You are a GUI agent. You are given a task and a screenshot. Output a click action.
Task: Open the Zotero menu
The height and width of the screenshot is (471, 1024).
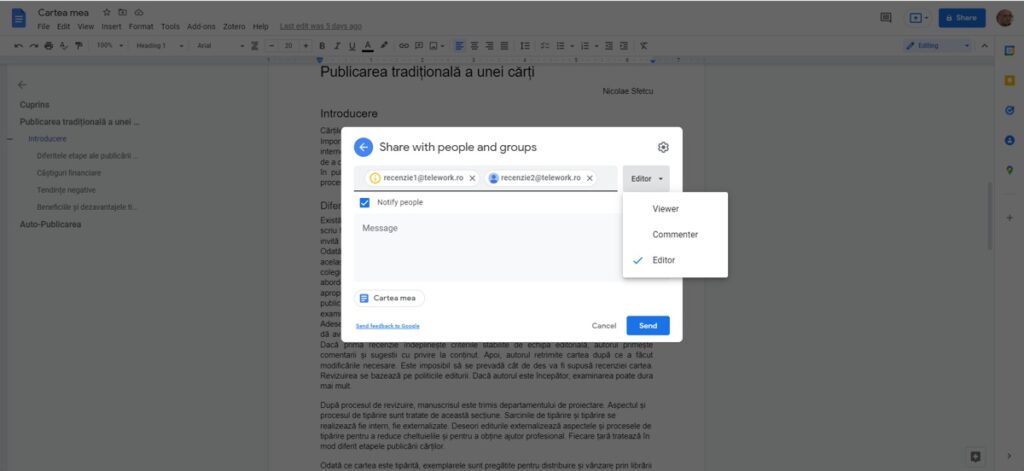pos(234,27)
